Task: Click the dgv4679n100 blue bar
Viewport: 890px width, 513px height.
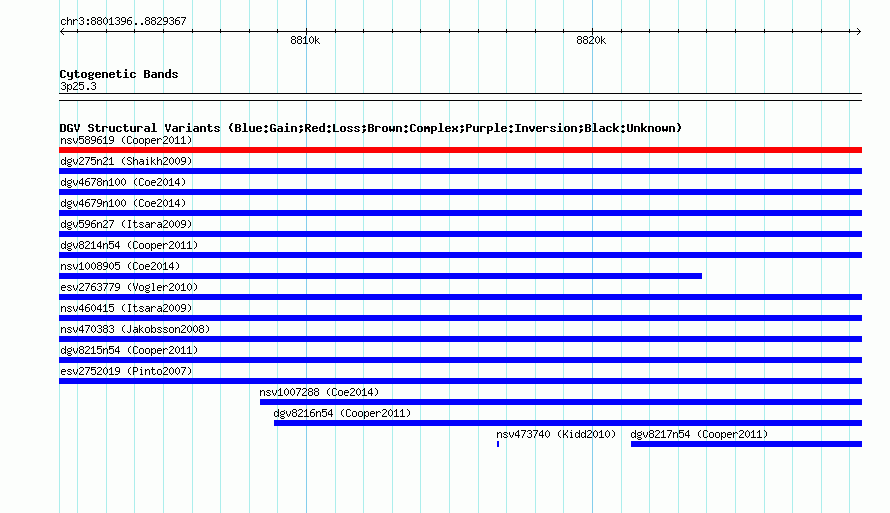Action: 460,213
